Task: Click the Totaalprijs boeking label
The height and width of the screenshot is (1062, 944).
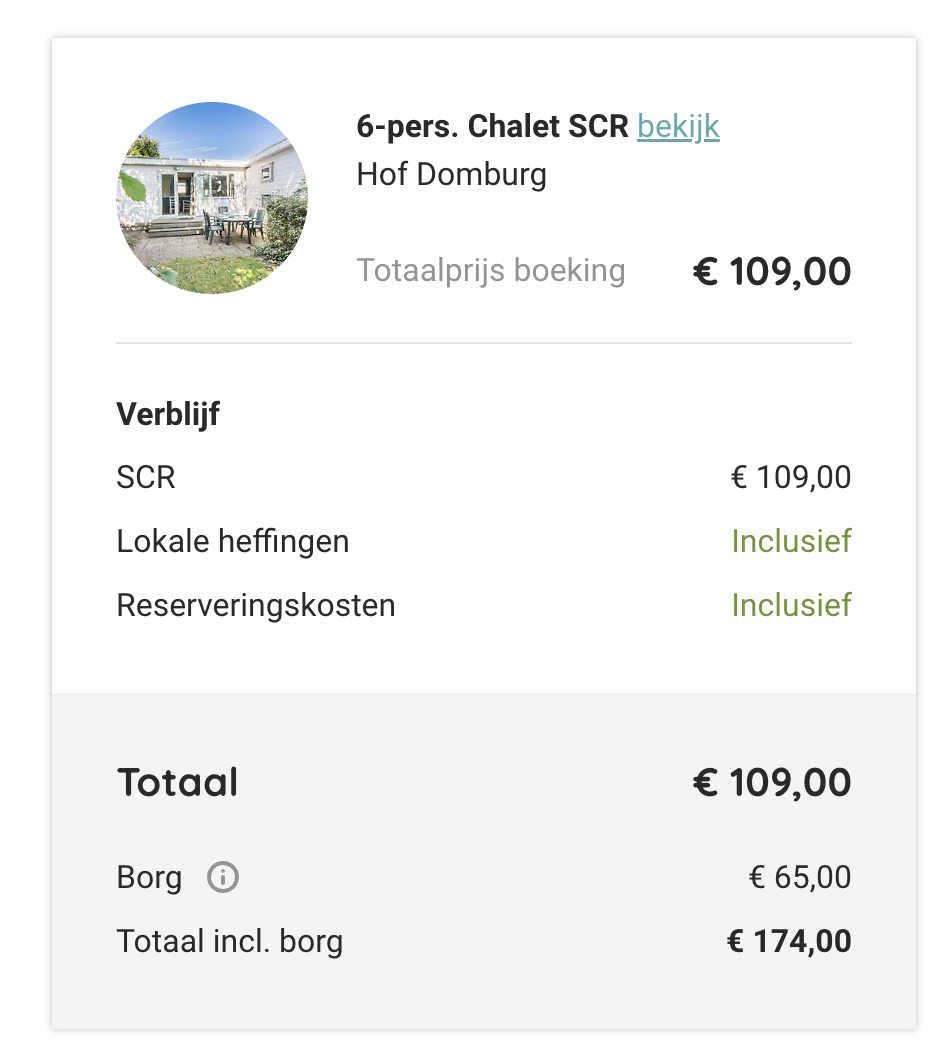Action: pyautogui.click(x=491, y=271)
